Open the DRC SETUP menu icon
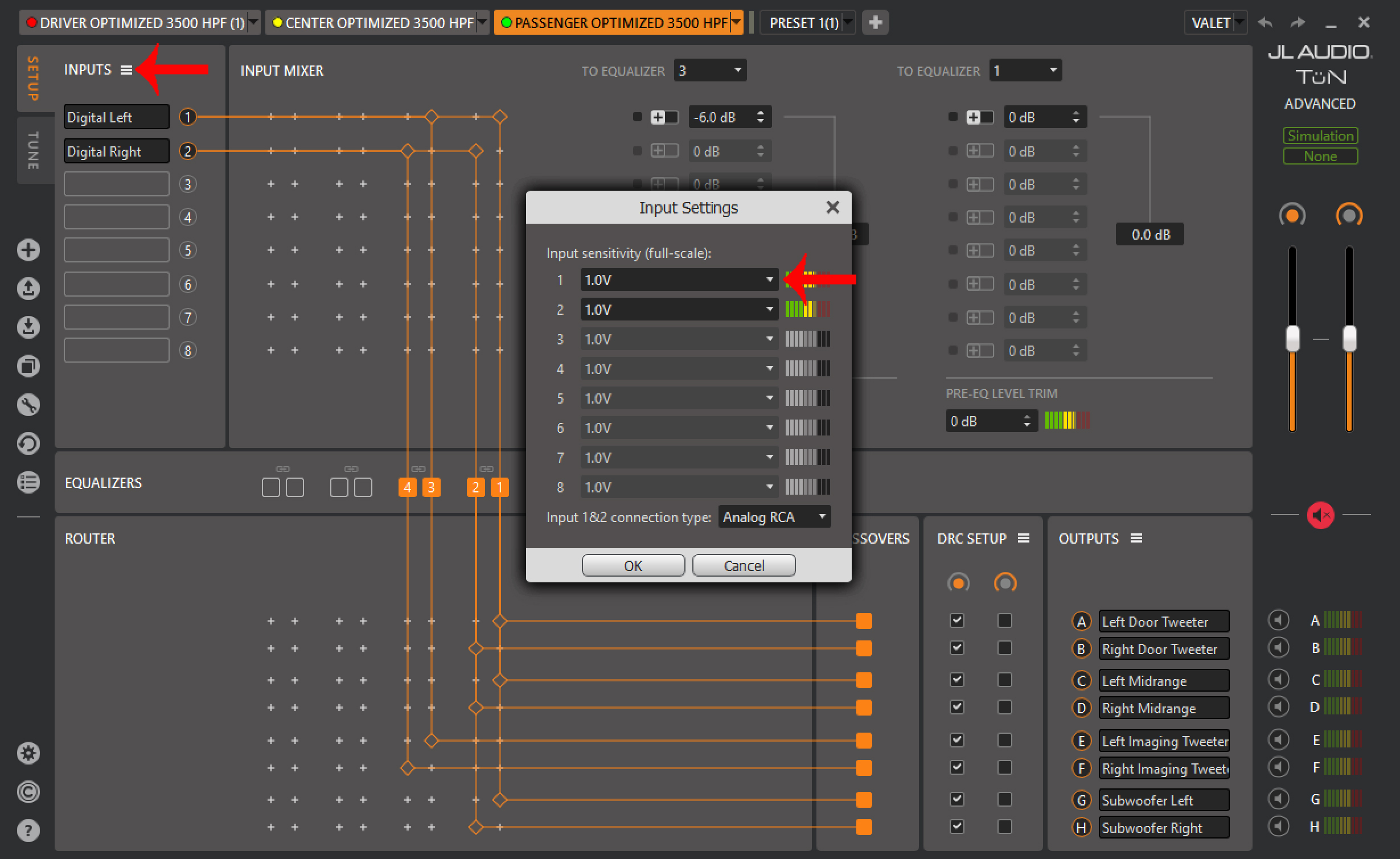Viewport: 1400px width, 859px height. pyautogui.click(x=1024, y=539)
